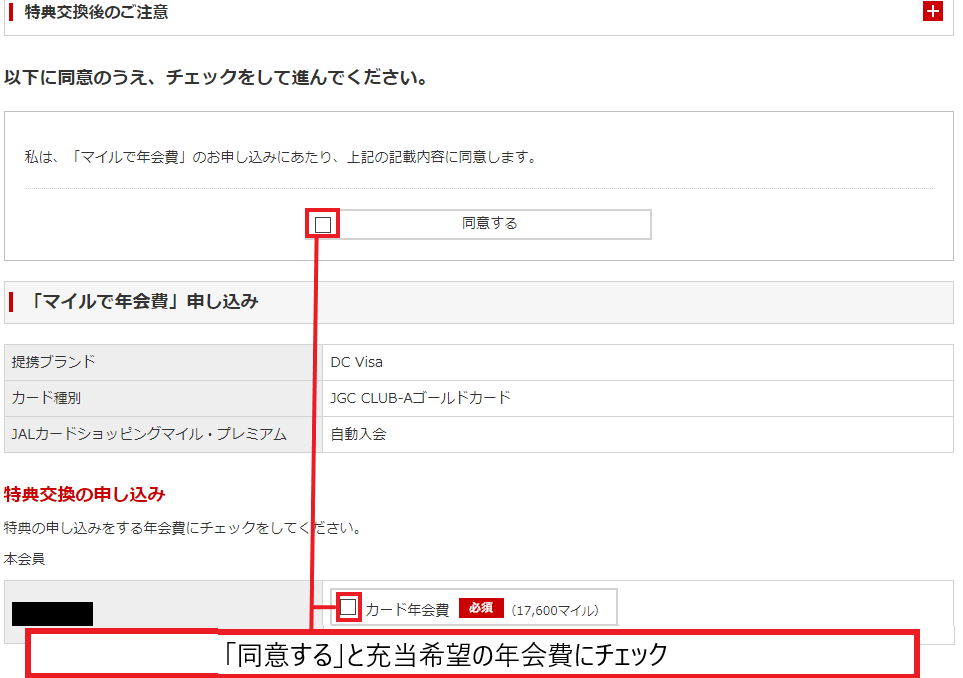
Task: Check the 同意する checkbox
Action: pyautogui.click(x=323, y=224)
